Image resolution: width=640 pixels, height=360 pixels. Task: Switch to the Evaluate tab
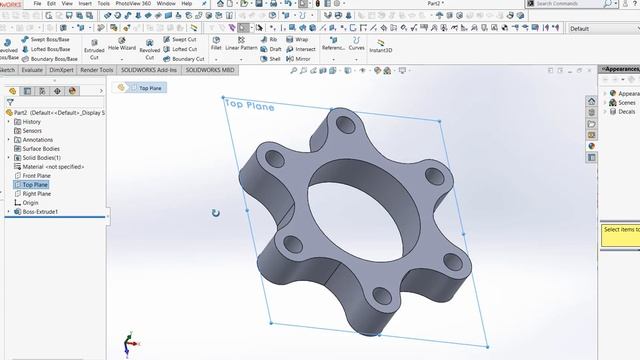[32, 70]
